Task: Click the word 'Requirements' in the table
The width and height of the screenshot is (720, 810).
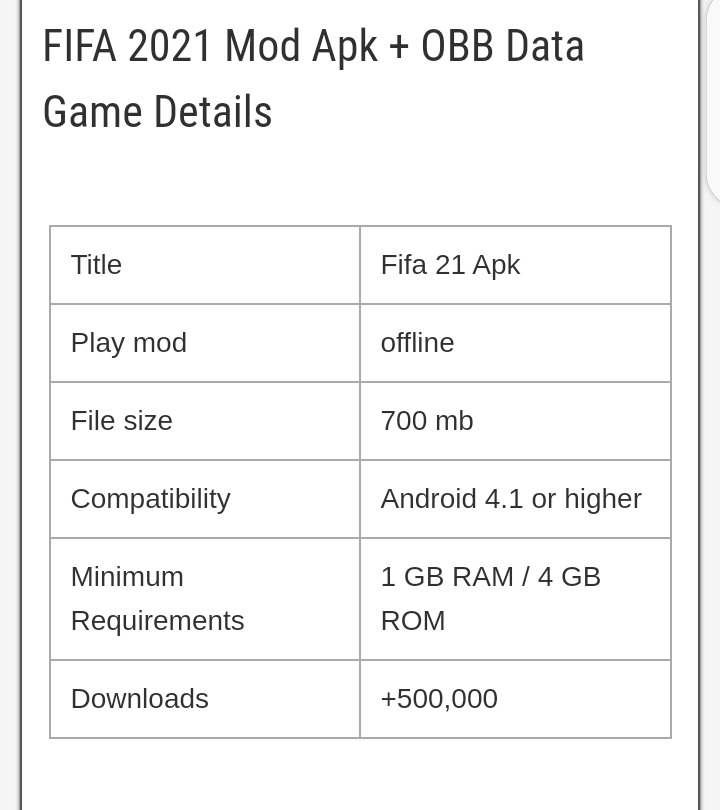Action: [157, 621]
